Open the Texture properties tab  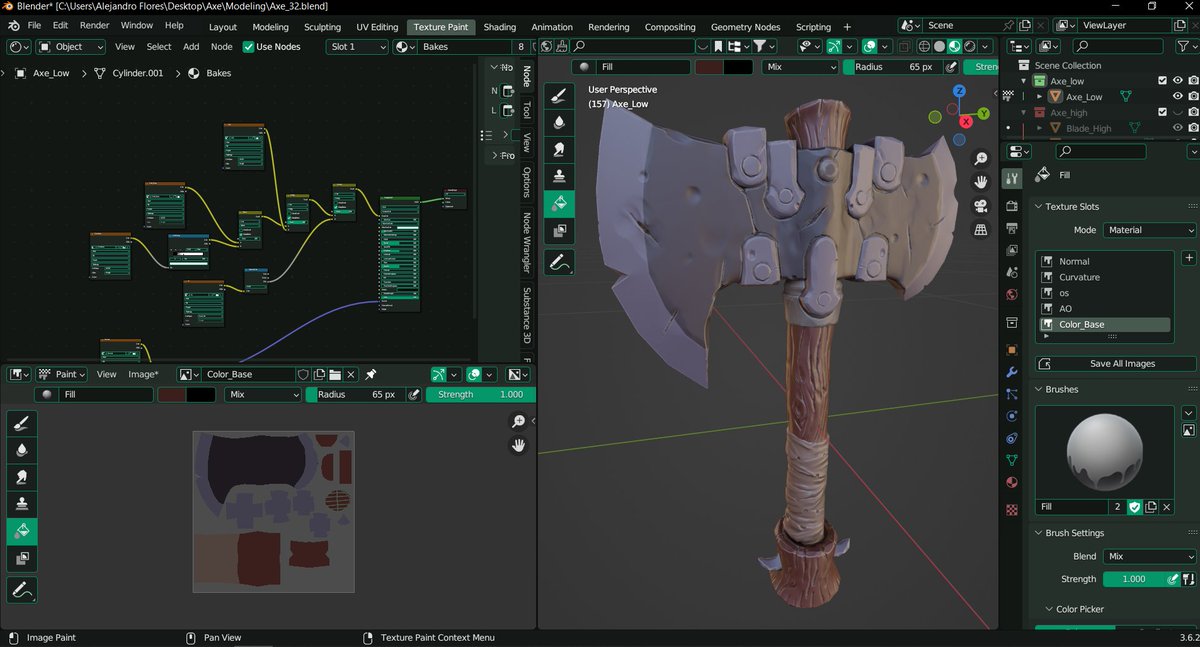click(x=1012, y=508)
